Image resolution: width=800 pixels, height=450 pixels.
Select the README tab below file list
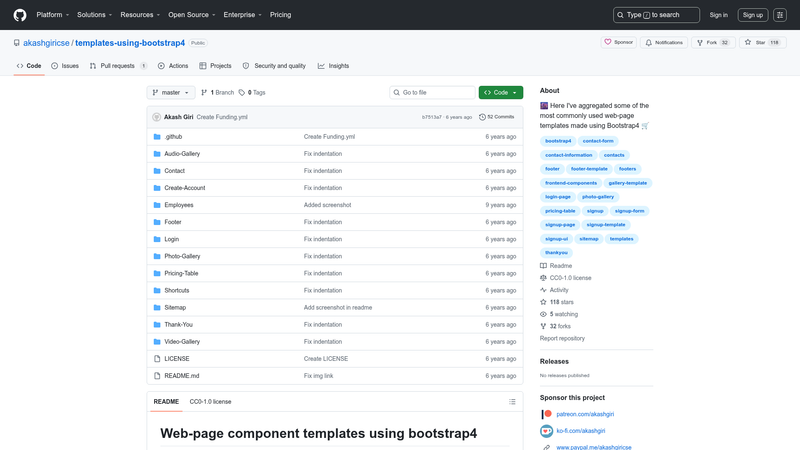166,402
